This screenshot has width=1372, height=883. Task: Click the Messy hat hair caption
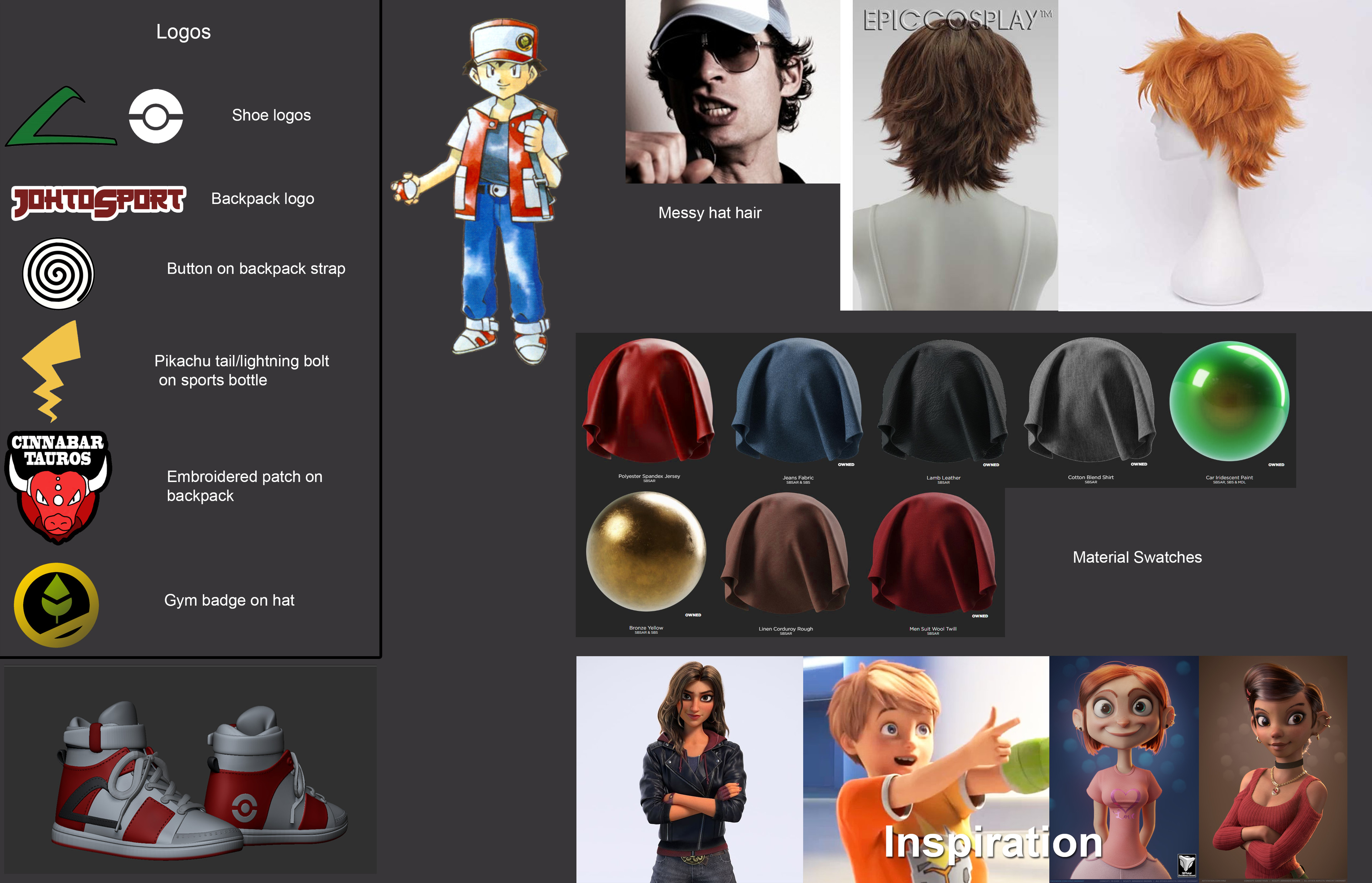(709, 213)
